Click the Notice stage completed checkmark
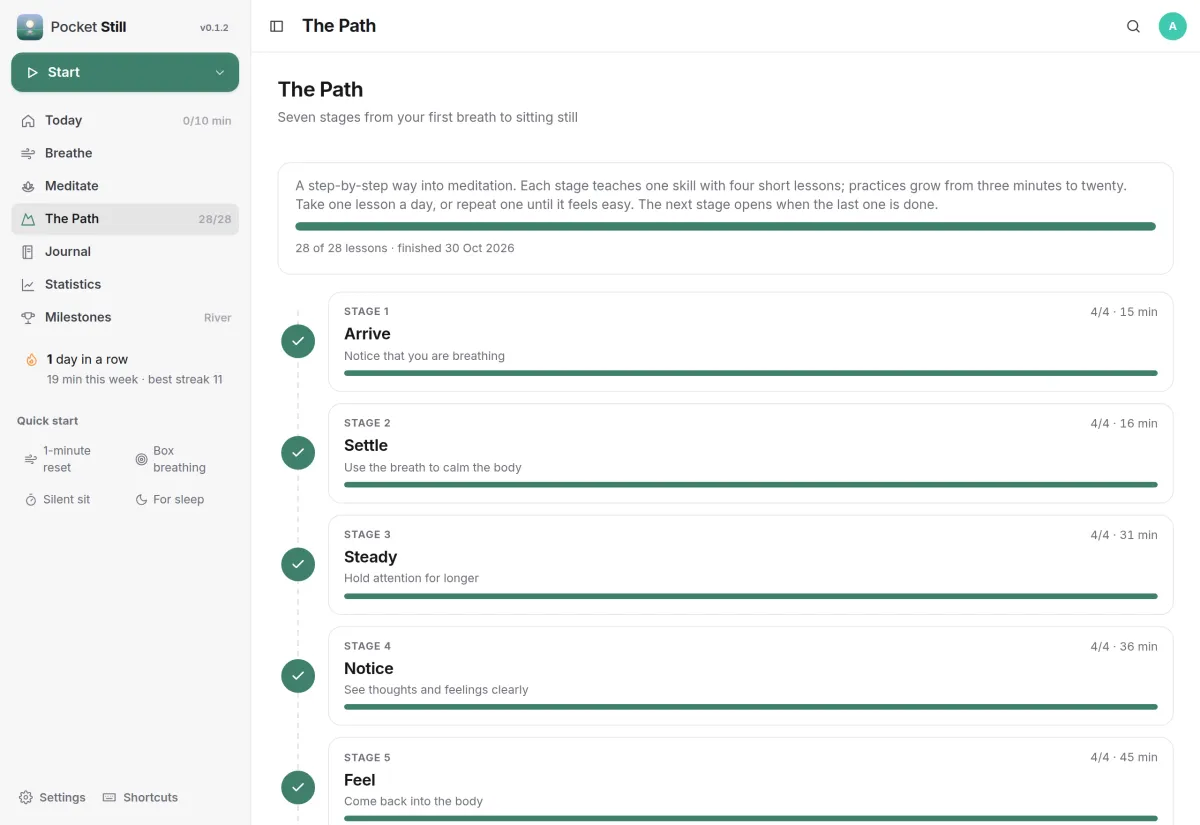This screenshot has height=825, width=1200. 298,676
